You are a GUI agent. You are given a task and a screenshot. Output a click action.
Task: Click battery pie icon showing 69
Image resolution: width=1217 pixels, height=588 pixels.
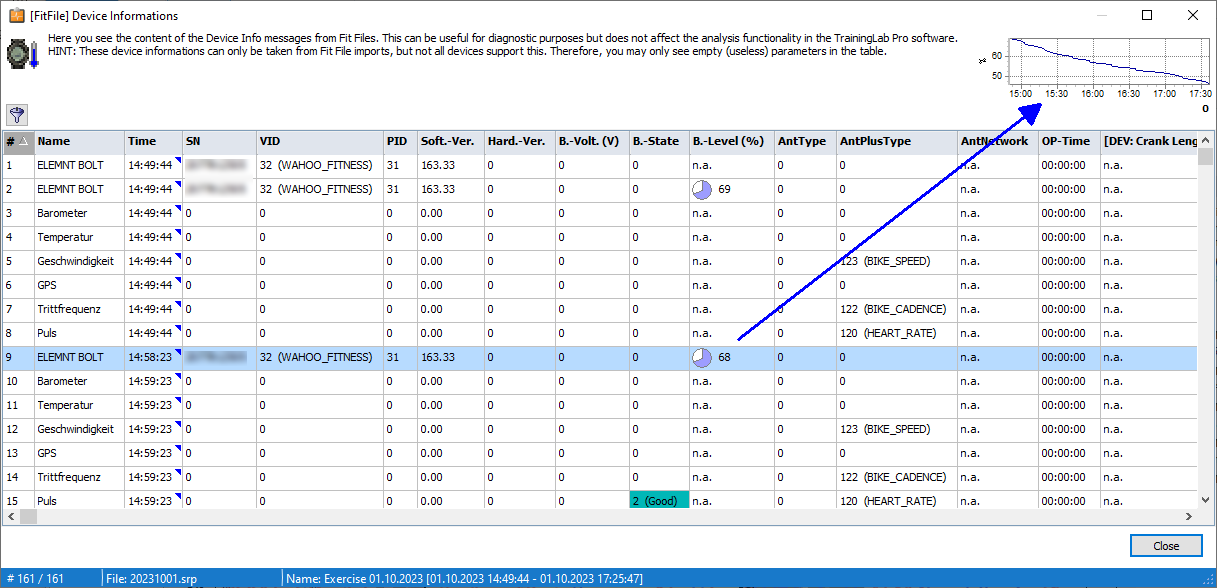click(700, 189)
